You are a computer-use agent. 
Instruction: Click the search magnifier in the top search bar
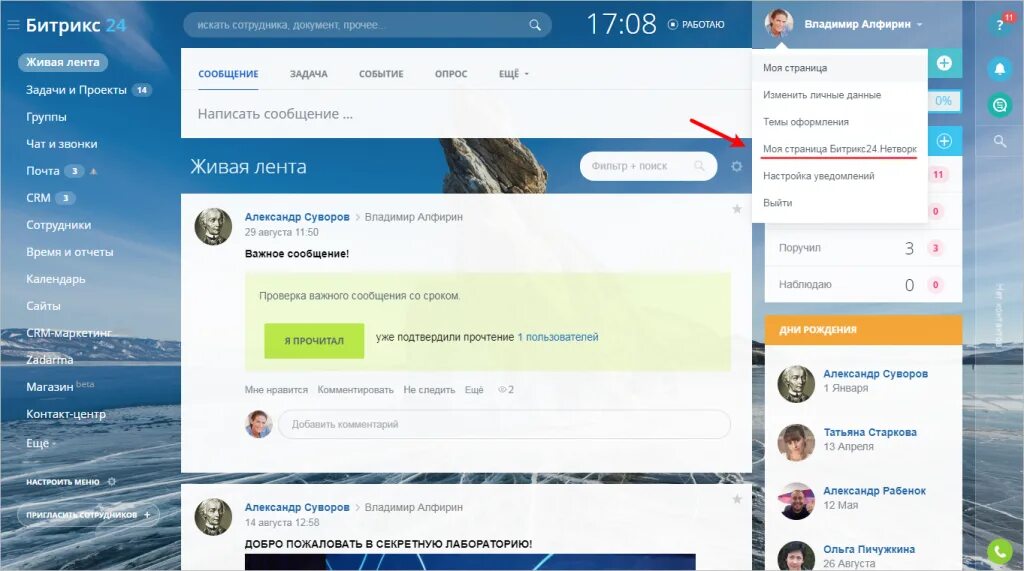coord(535,25)
